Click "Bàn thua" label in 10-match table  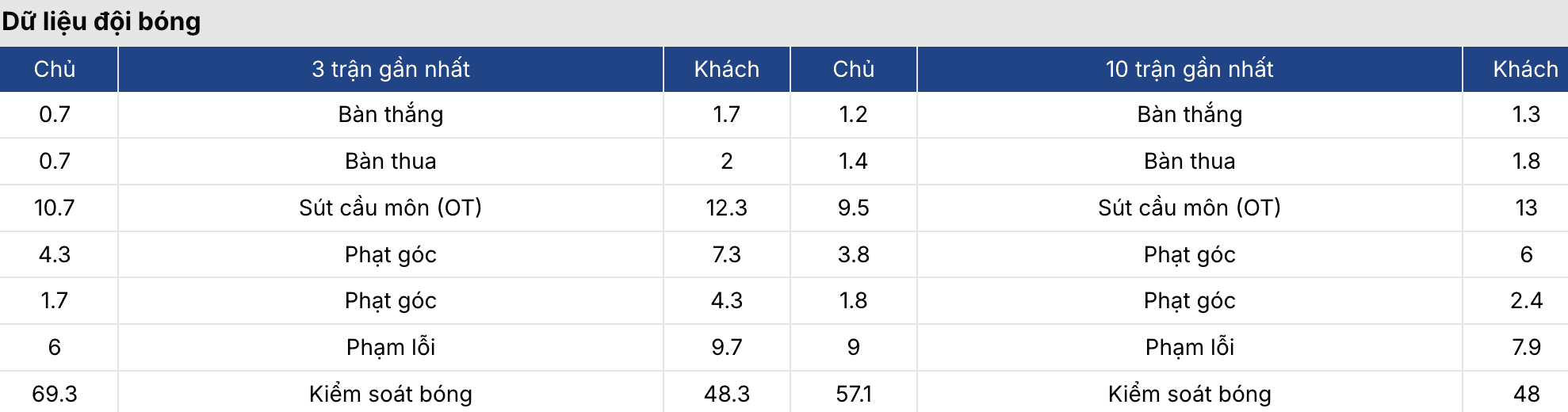click(1189, 161)
